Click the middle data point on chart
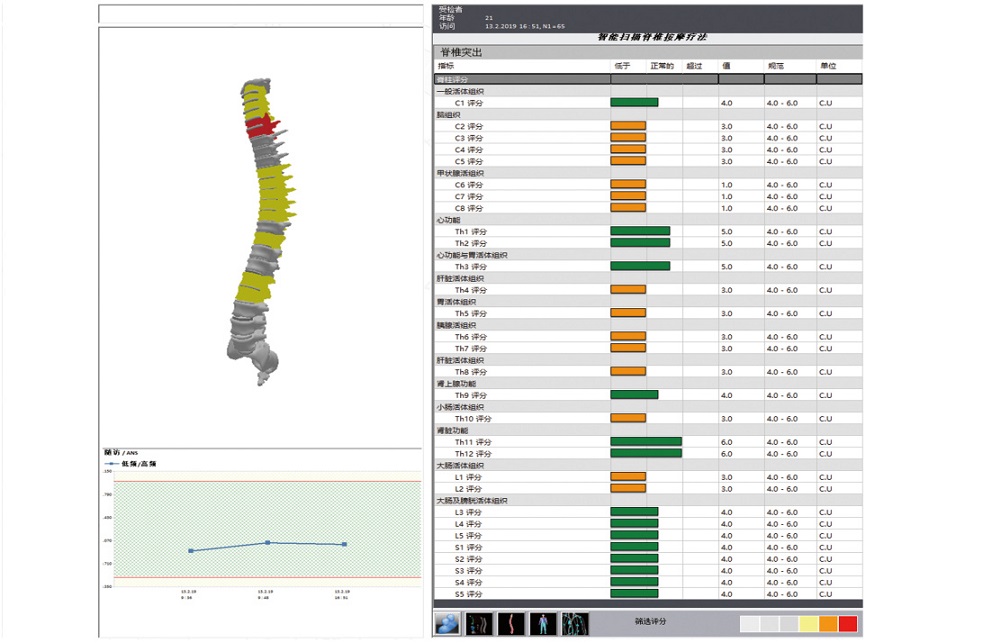992x643 pixels. 267,543
